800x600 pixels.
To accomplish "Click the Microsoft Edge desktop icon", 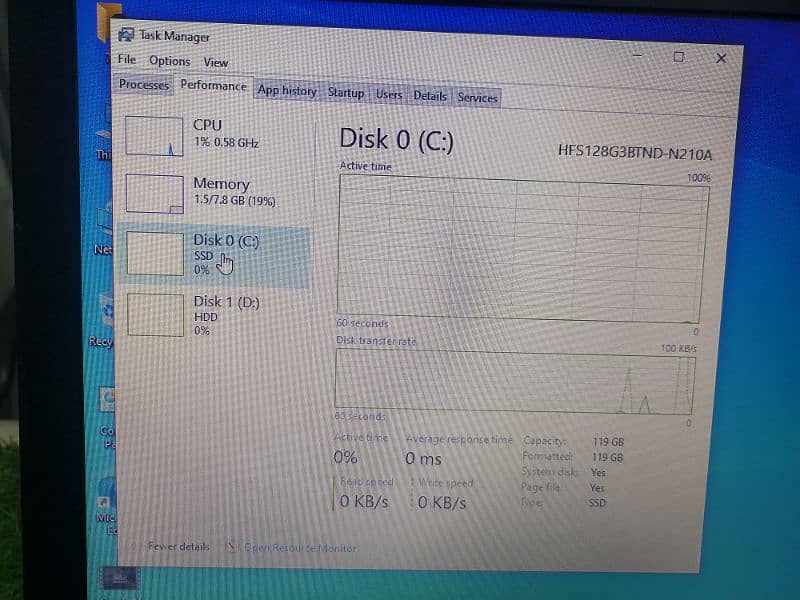I will 107,505.
